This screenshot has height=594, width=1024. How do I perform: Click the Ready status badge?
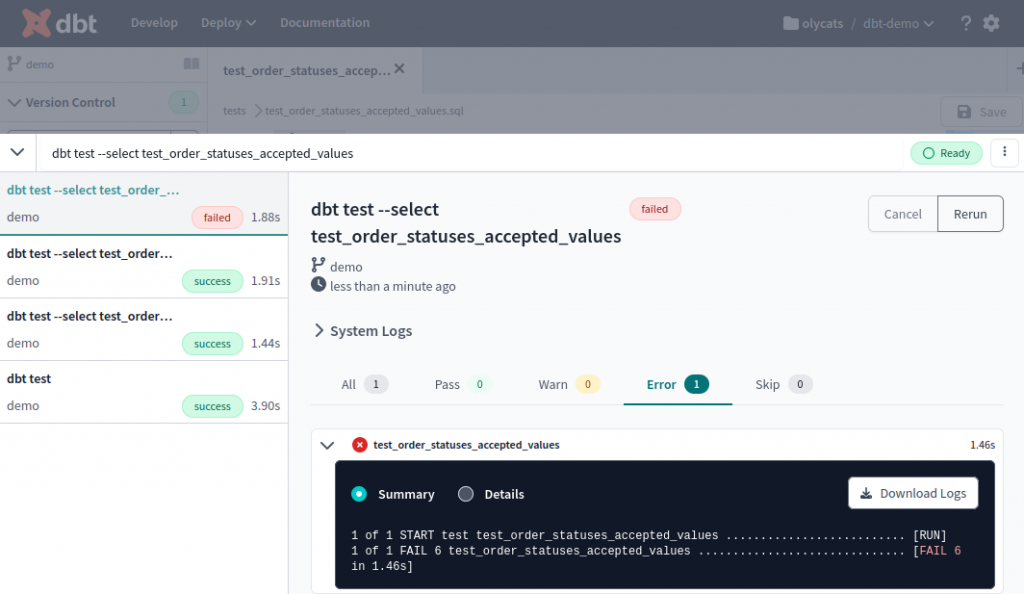click(x=946, y=153)
